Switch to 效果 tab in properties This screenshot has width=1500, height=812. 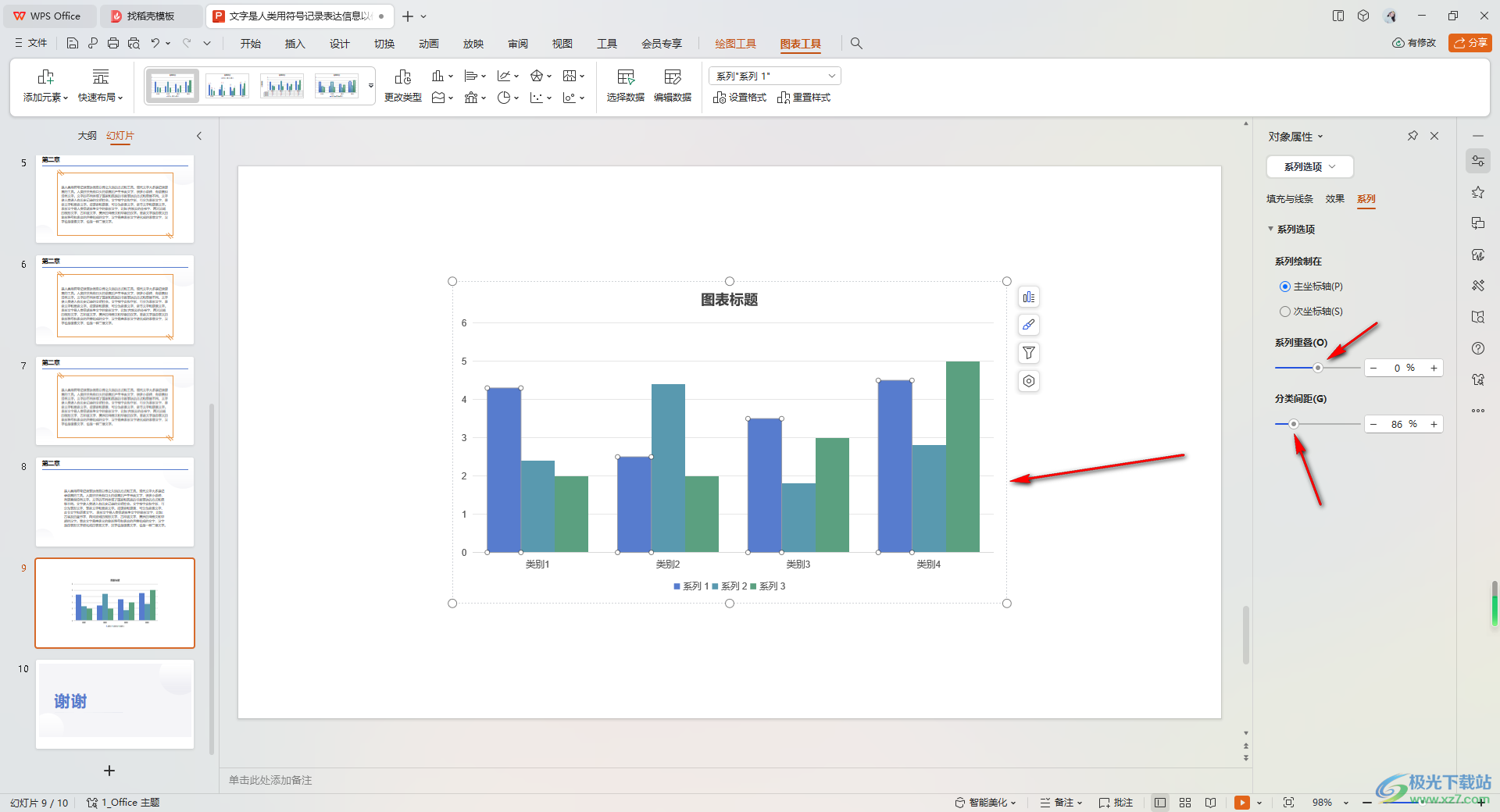click(x=1335, y=199)
